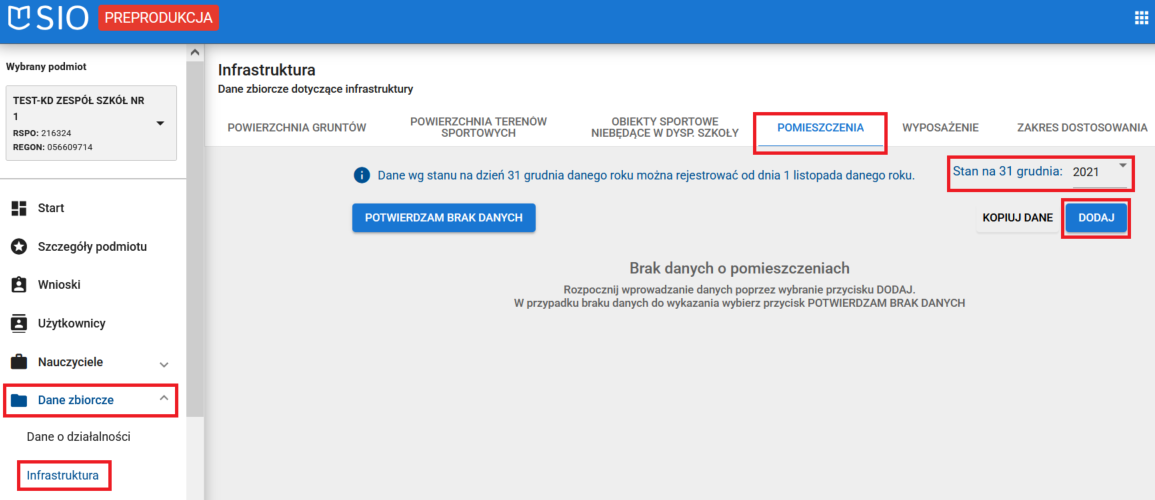
Task: Select the Pomieszczenia tab
Action: 821,128
